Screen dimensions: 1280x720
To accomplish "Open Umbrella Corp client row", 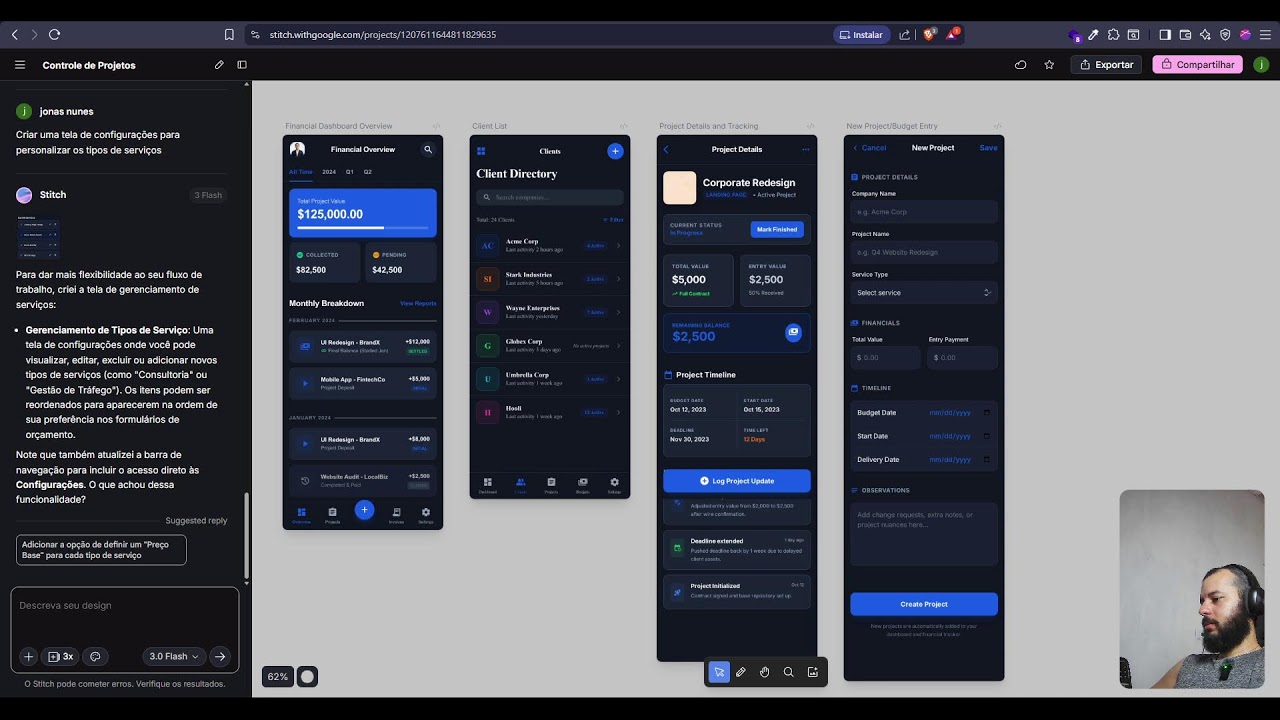I will [x=550, y=379].
